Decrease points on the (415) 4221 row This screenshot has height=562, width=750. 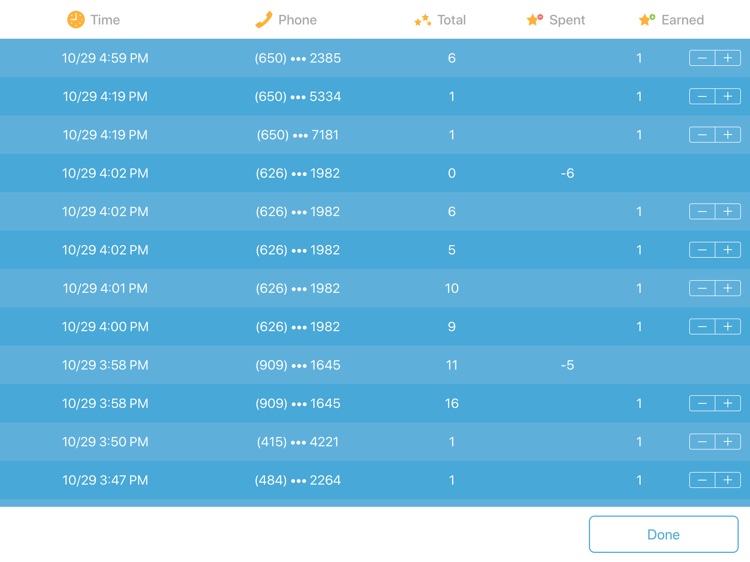(x=702, y=441)
